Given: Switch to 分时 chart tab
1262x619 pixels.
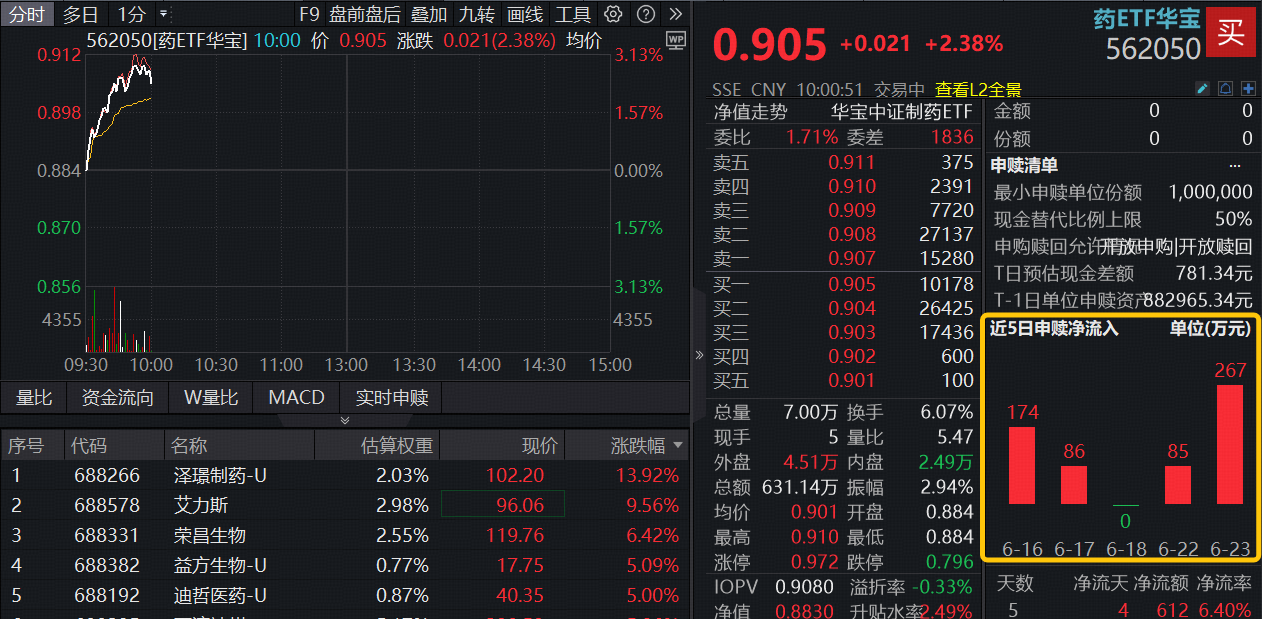Looking at the screenshot, I should 27,14.
